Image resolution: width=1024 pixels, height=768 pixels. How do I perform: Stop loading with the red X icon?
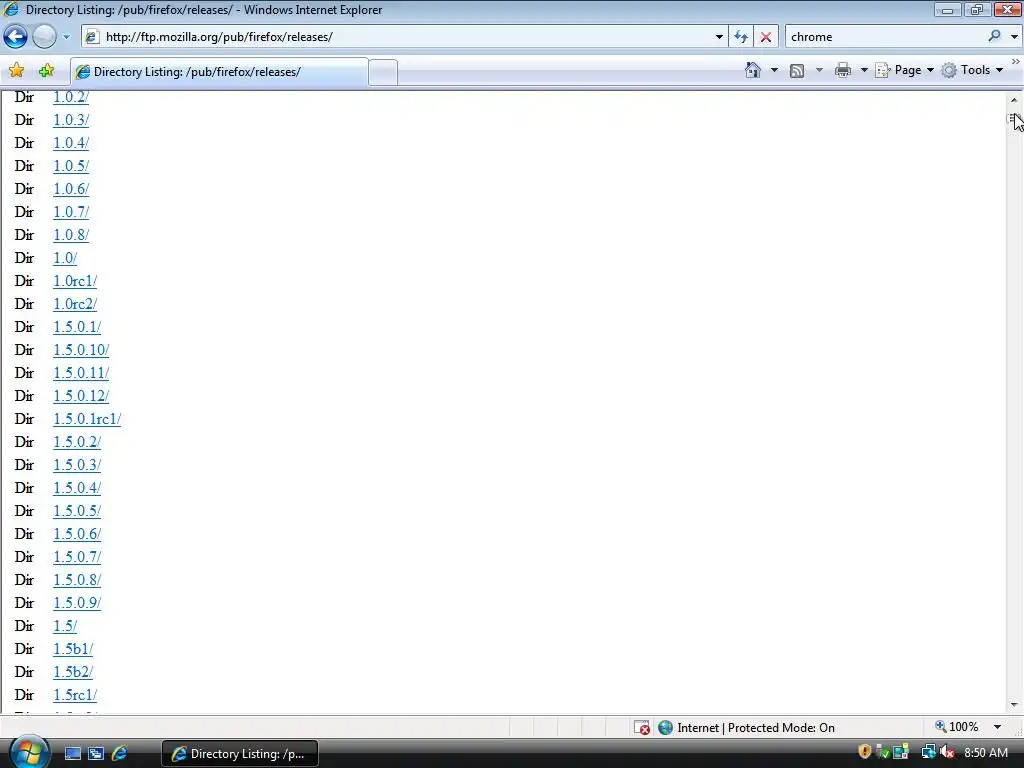(765, 37)
